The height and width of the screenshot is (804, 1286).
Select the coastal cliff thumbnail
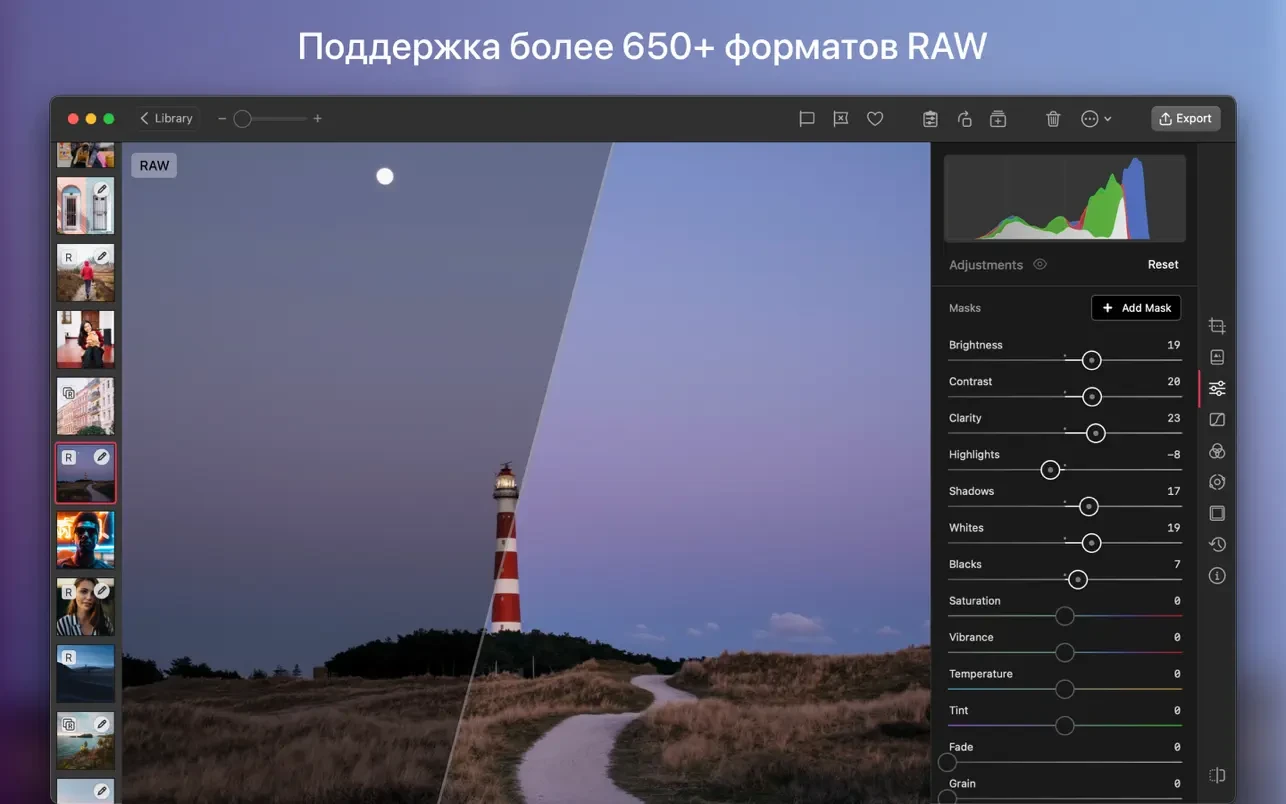(x=86, y=741)
